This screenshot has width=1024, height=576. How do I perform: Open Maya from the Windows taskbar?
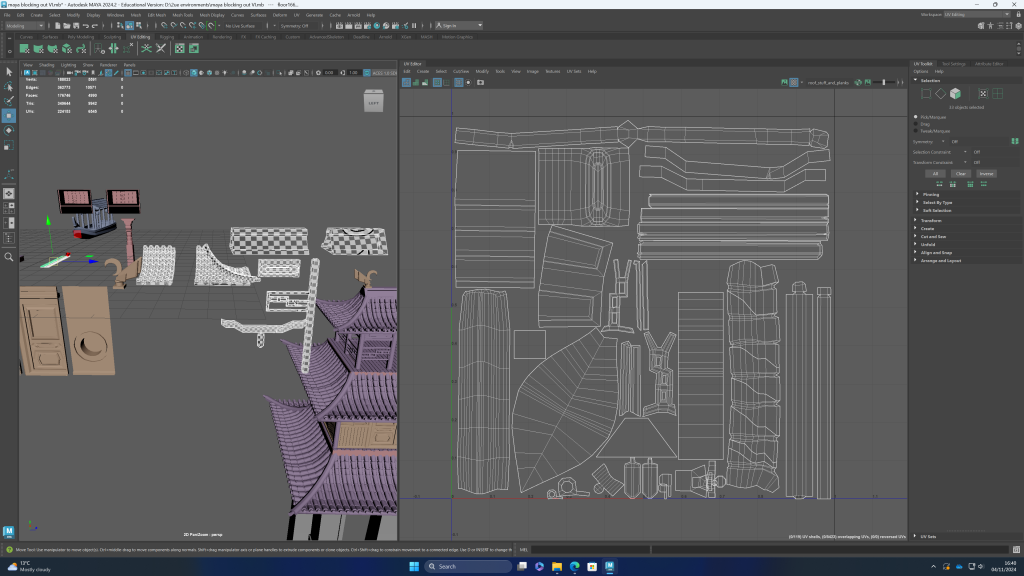pyautogui.click(x=610, y=566)
